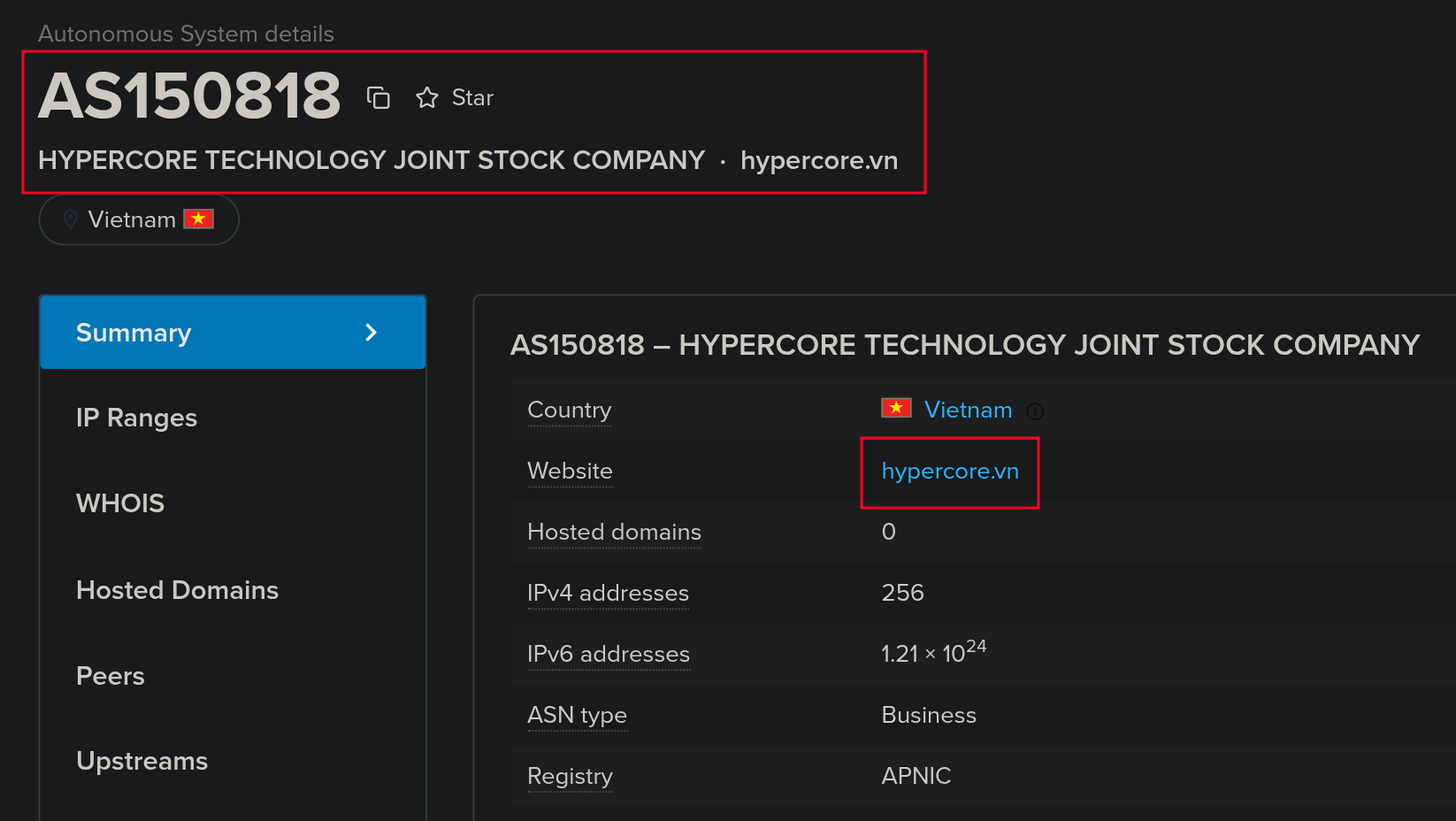1456x821 pixels.
Task: Click the Star label button
Action: tap(472, 97)
